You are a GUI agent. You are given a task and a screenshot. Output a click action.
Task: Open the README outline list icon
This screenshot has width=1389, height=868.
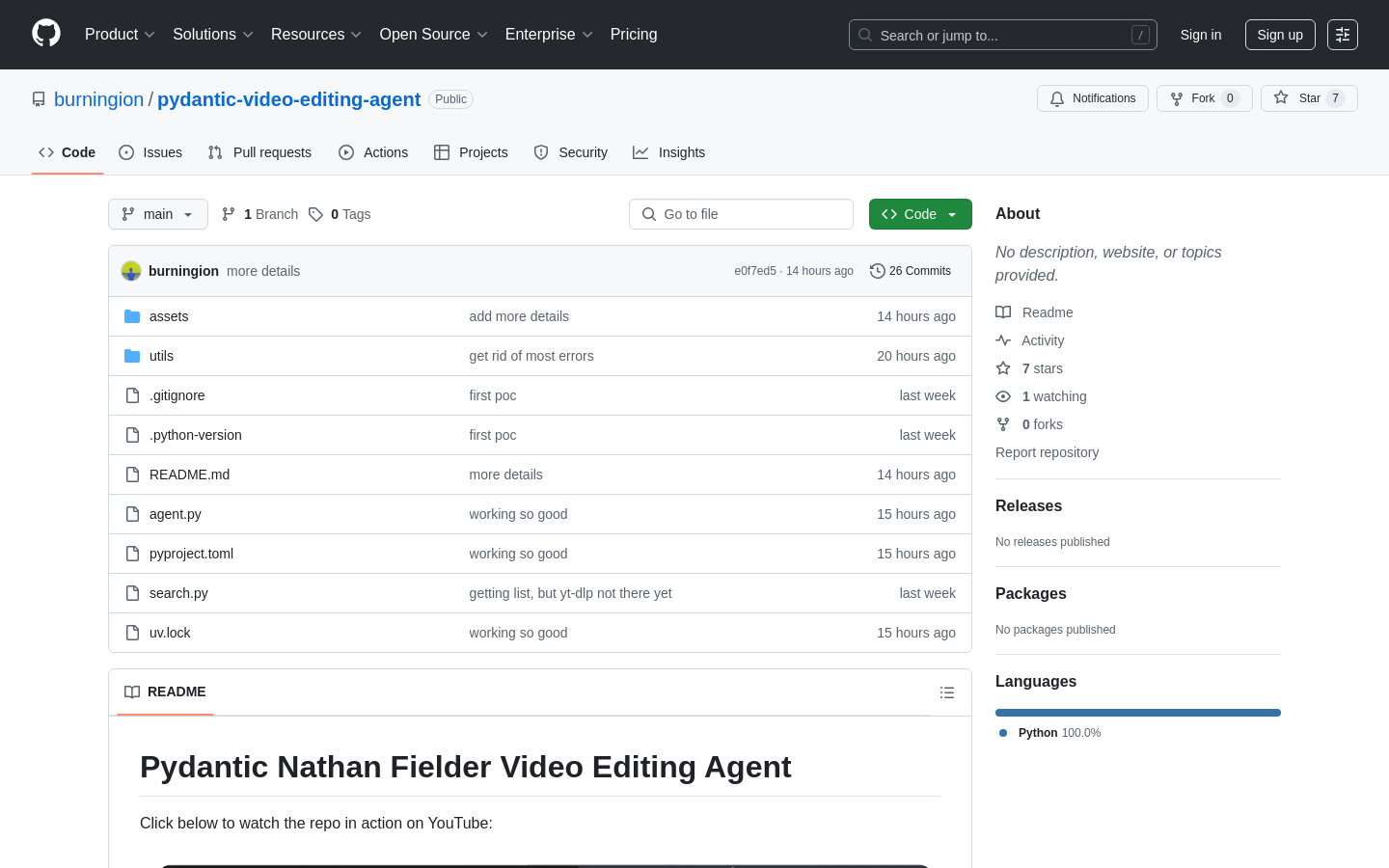pyautogui.click(x=947, y=692)
